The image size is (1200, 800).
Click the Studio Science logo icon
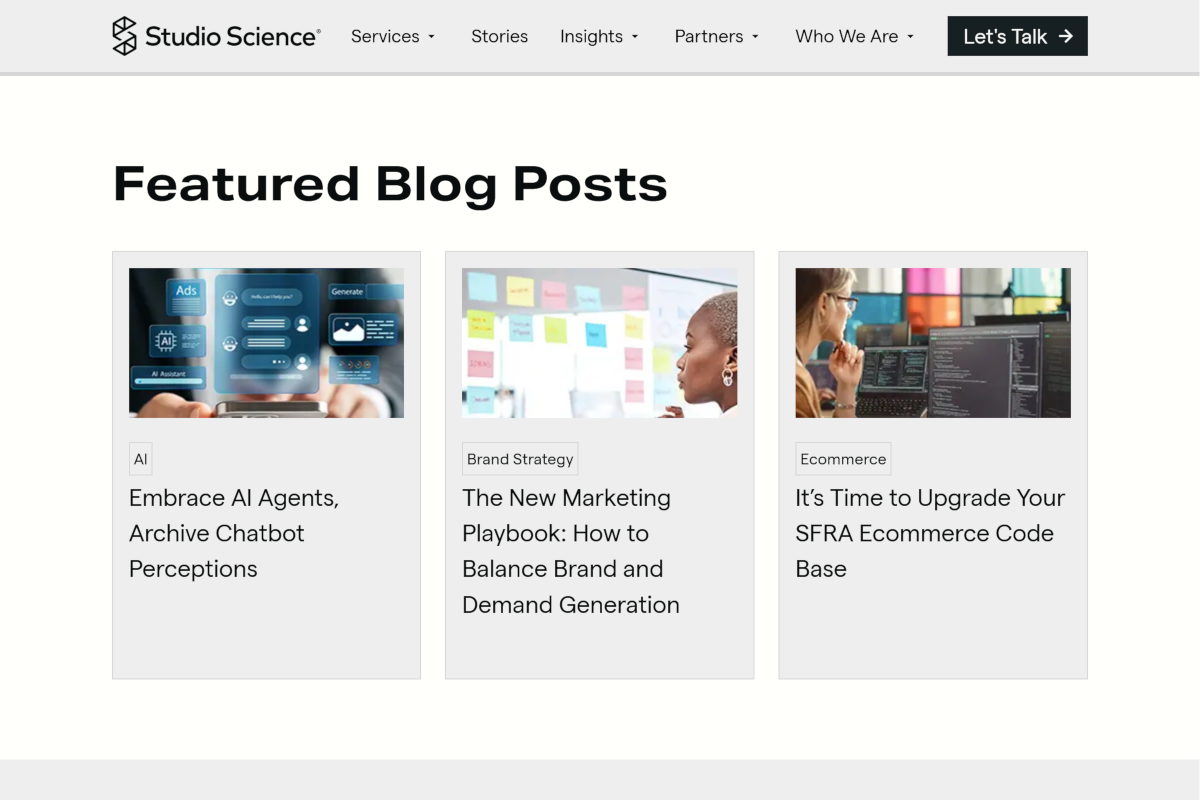pyautogui.click(x=125, y=35)
